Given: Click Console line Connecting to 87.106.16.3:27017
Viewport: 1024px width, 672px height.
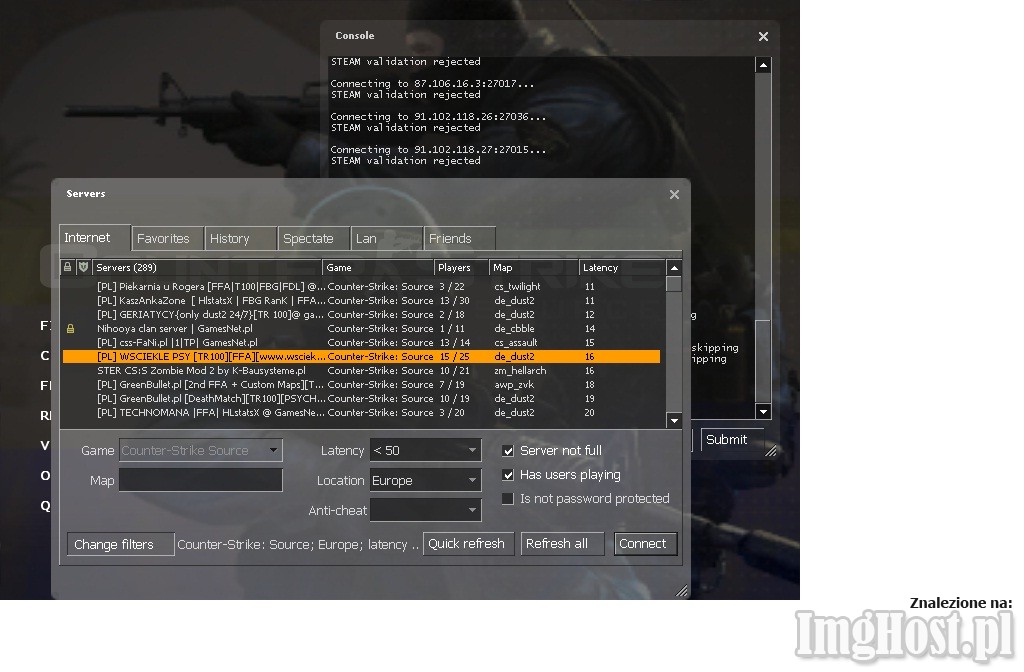Looking at the screenshot, I should click(x=432, y=84).
